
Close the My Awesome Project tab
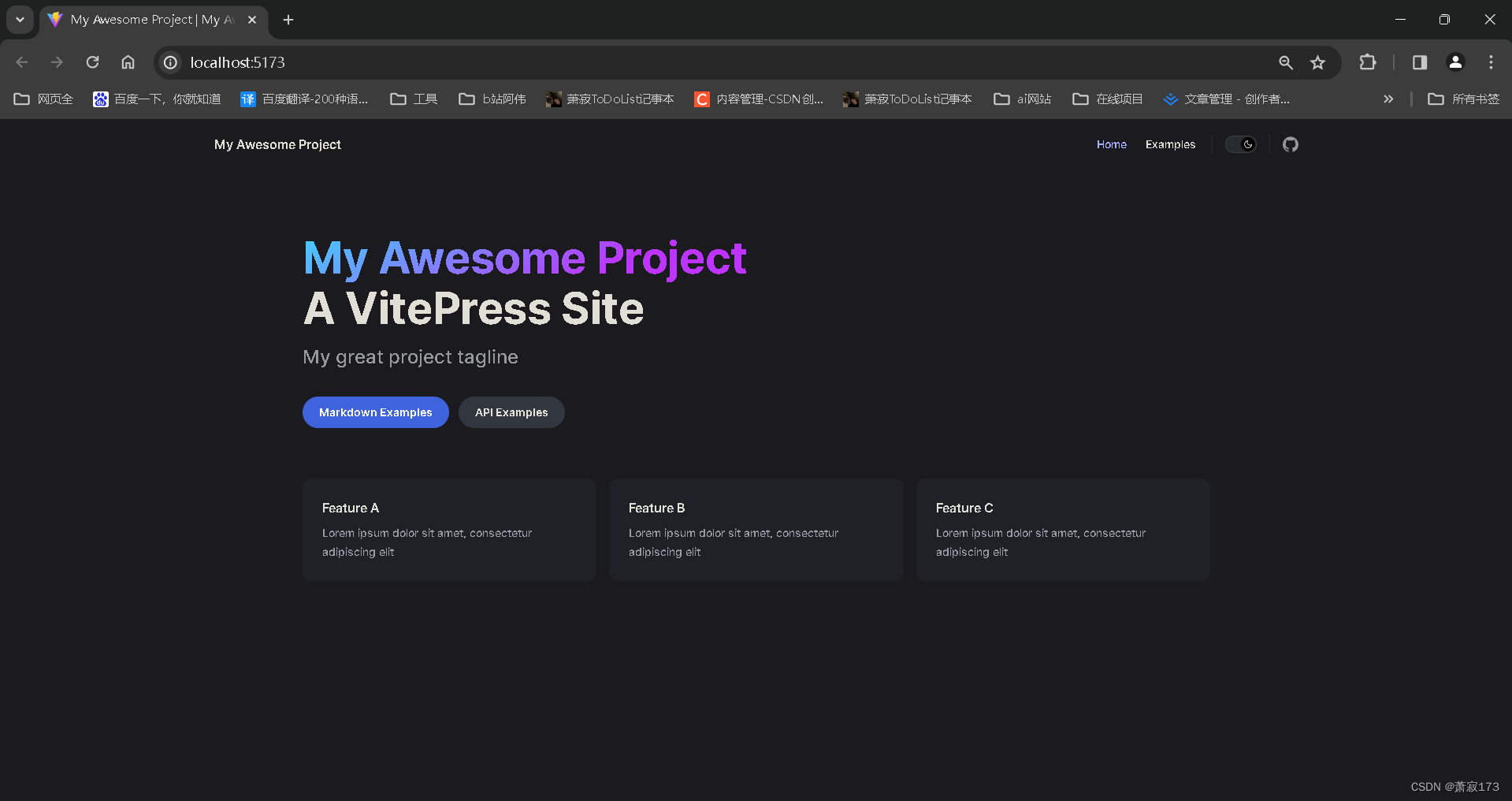click(252, 20)
